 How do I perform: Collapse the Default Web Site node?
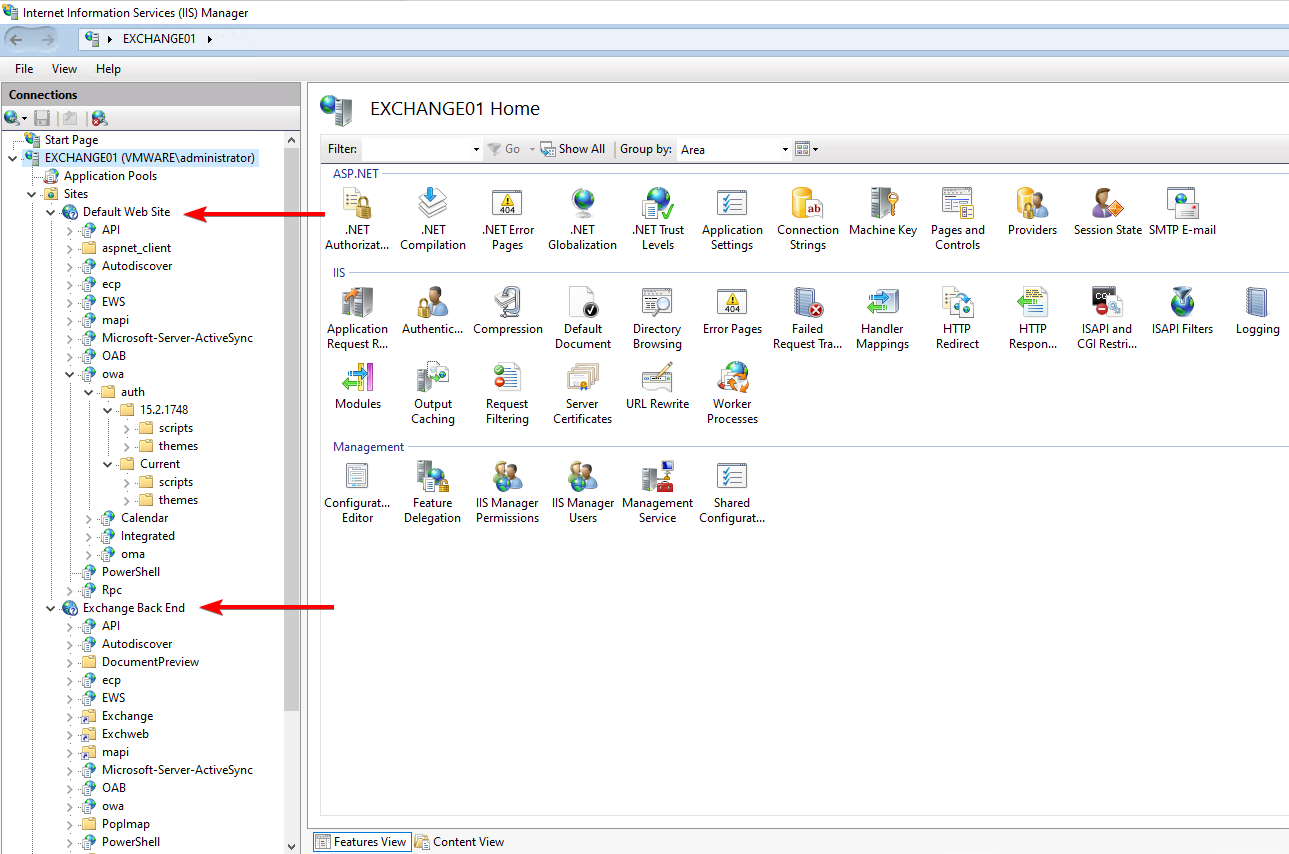tap(51, 212)
